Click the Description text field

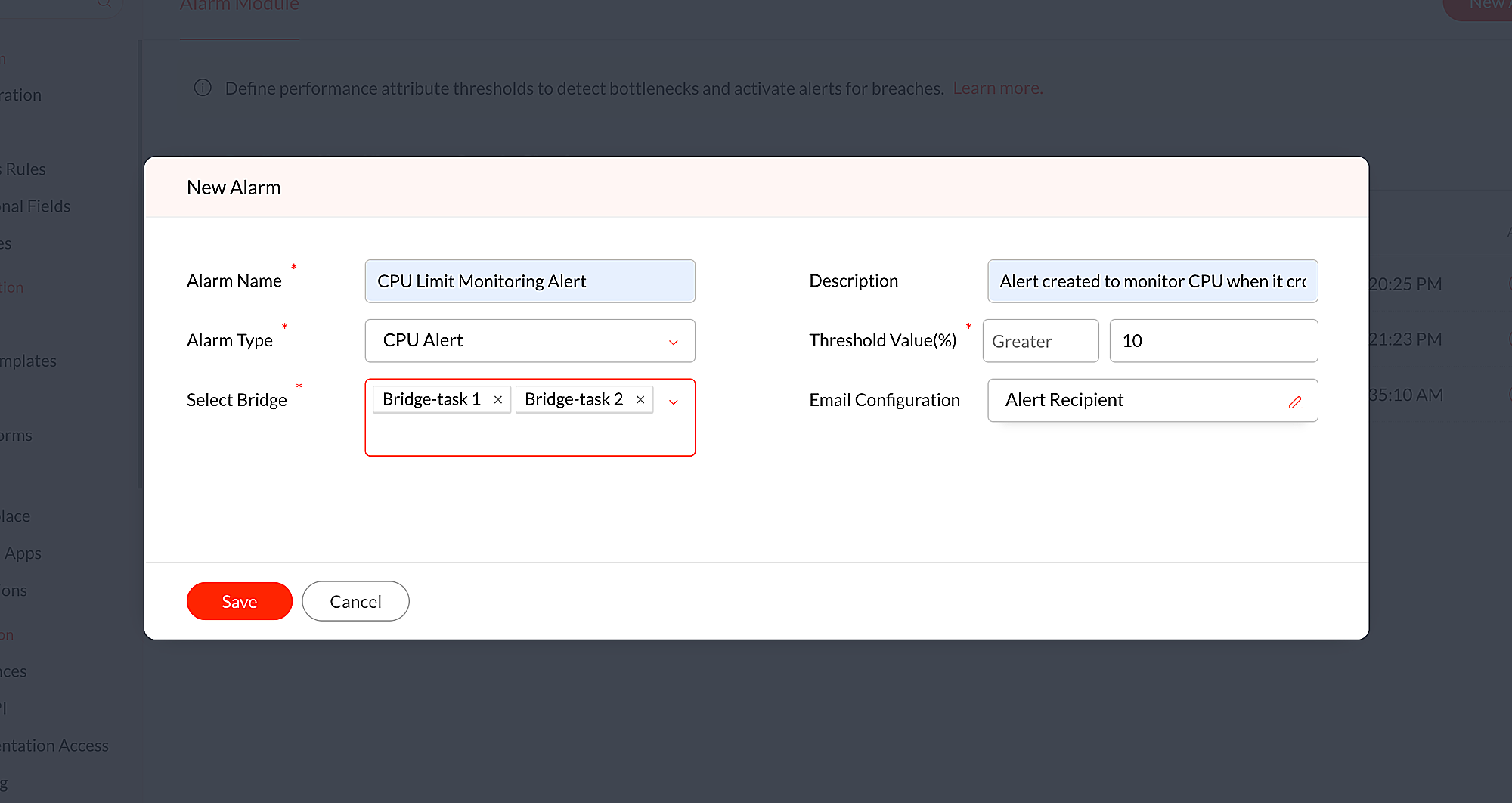pos(1151,281)
